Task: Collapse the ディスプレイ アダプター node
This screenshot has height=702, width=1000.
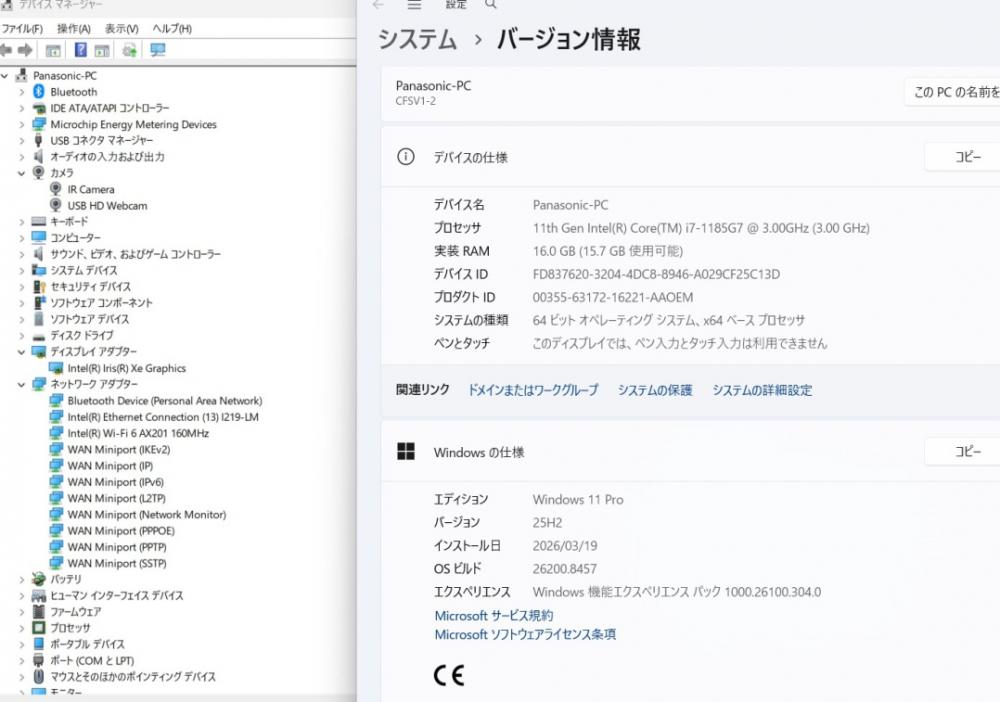Action: click(x=22, y=352)
